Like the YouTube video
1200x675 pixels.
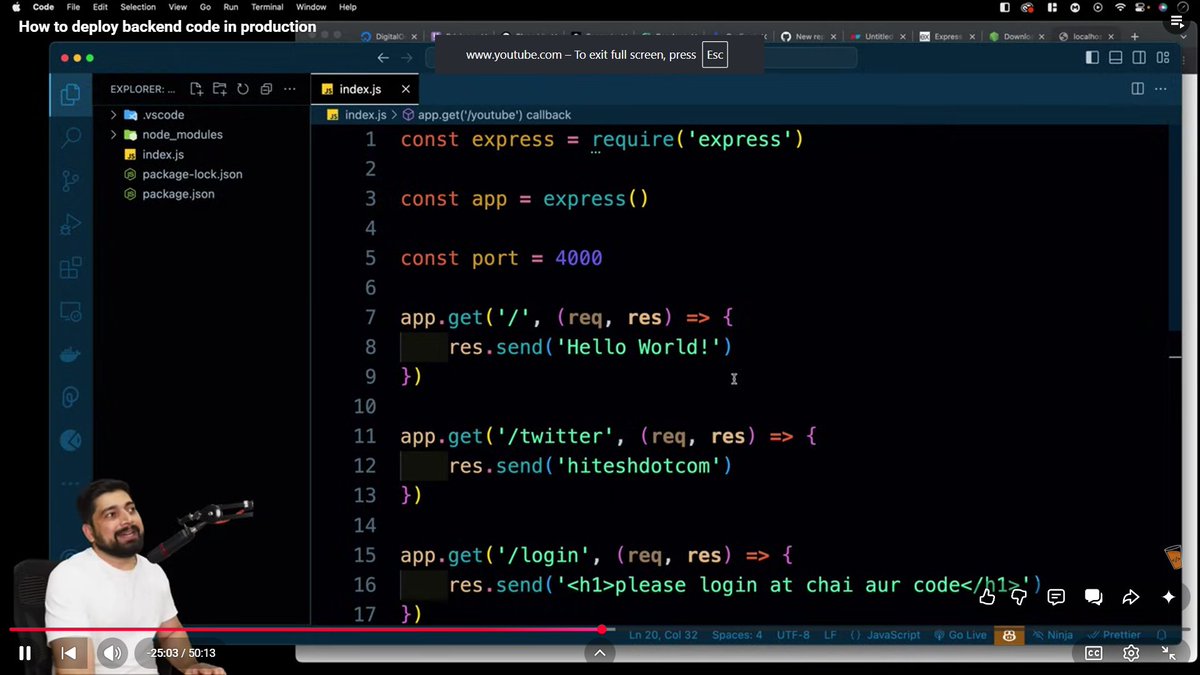click(x=987, y=597)
